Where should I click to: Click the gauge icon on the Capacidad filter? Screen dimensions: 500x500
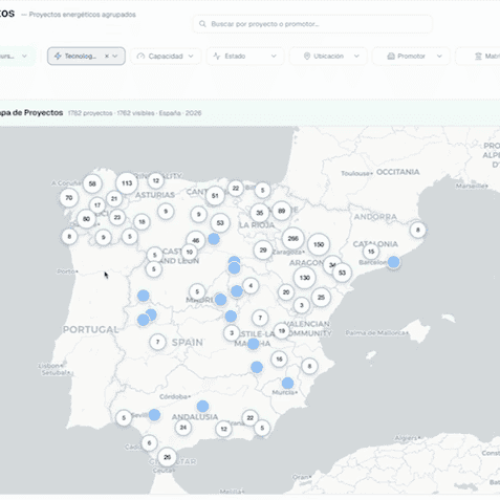coord(141,56)
